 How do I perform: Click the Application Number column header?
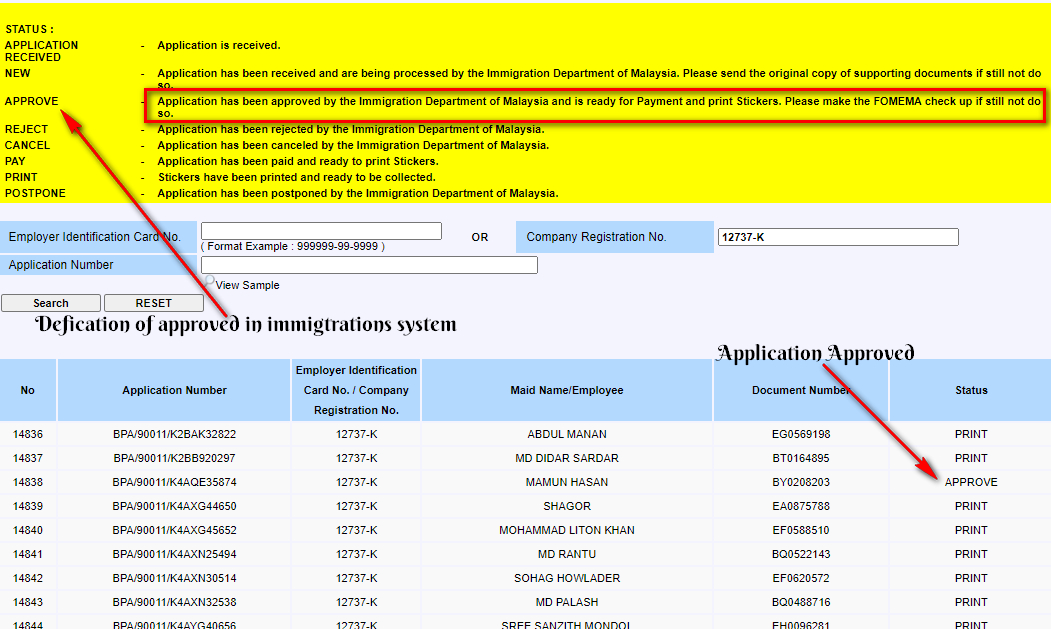click(x=174, y=390)
